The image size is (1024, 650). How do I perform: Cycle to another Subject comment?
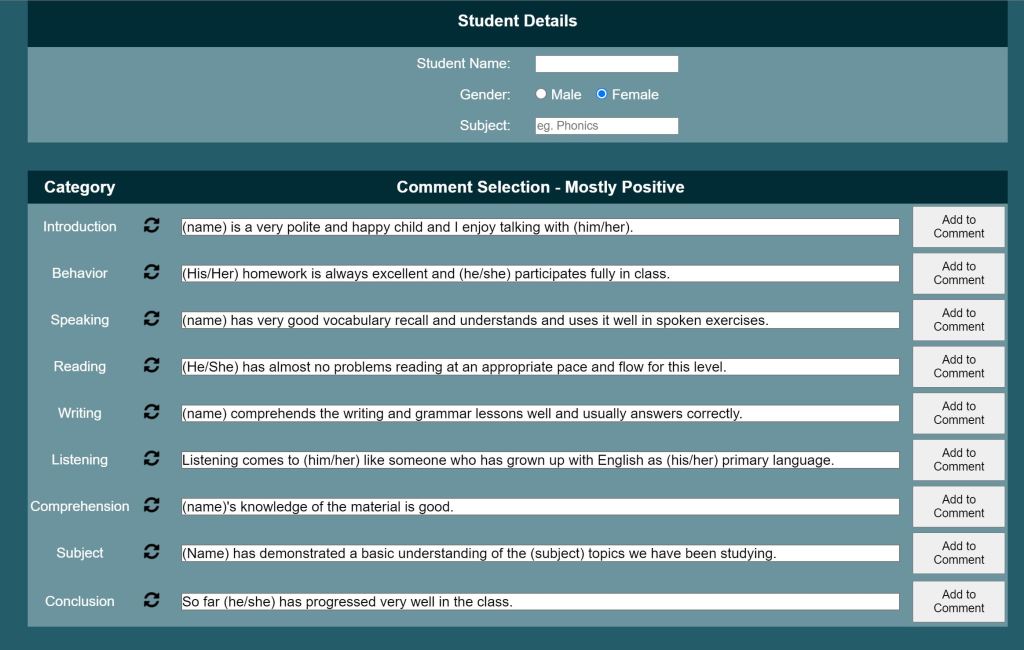click(151, 552)
